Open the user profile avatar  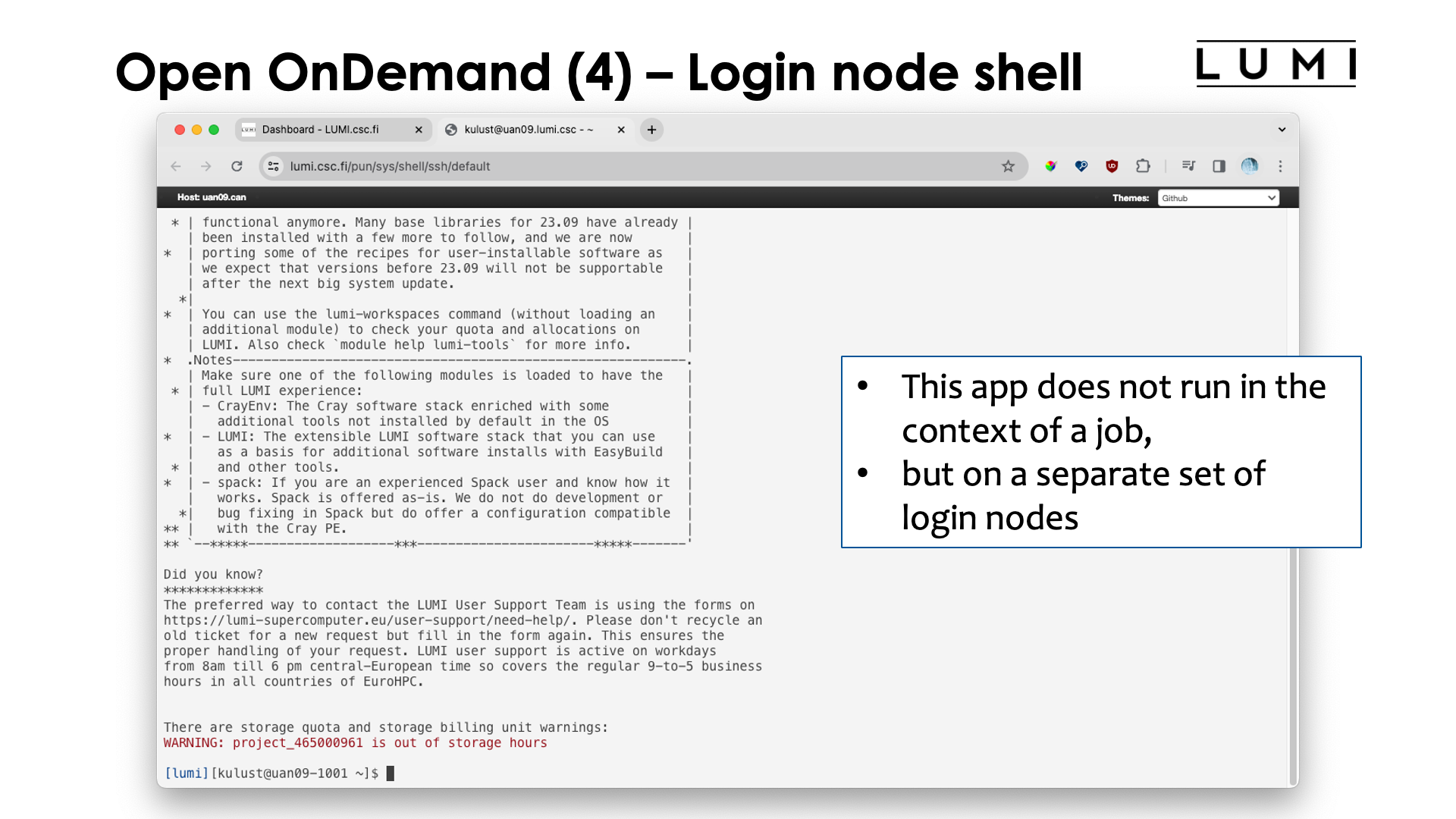(x=1250, y=166)
